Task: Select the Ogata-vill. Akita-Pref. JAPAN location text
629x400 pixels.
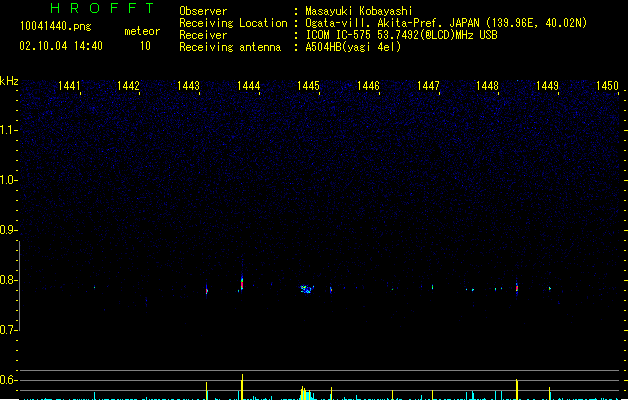Action: click(x=446, y=23)
